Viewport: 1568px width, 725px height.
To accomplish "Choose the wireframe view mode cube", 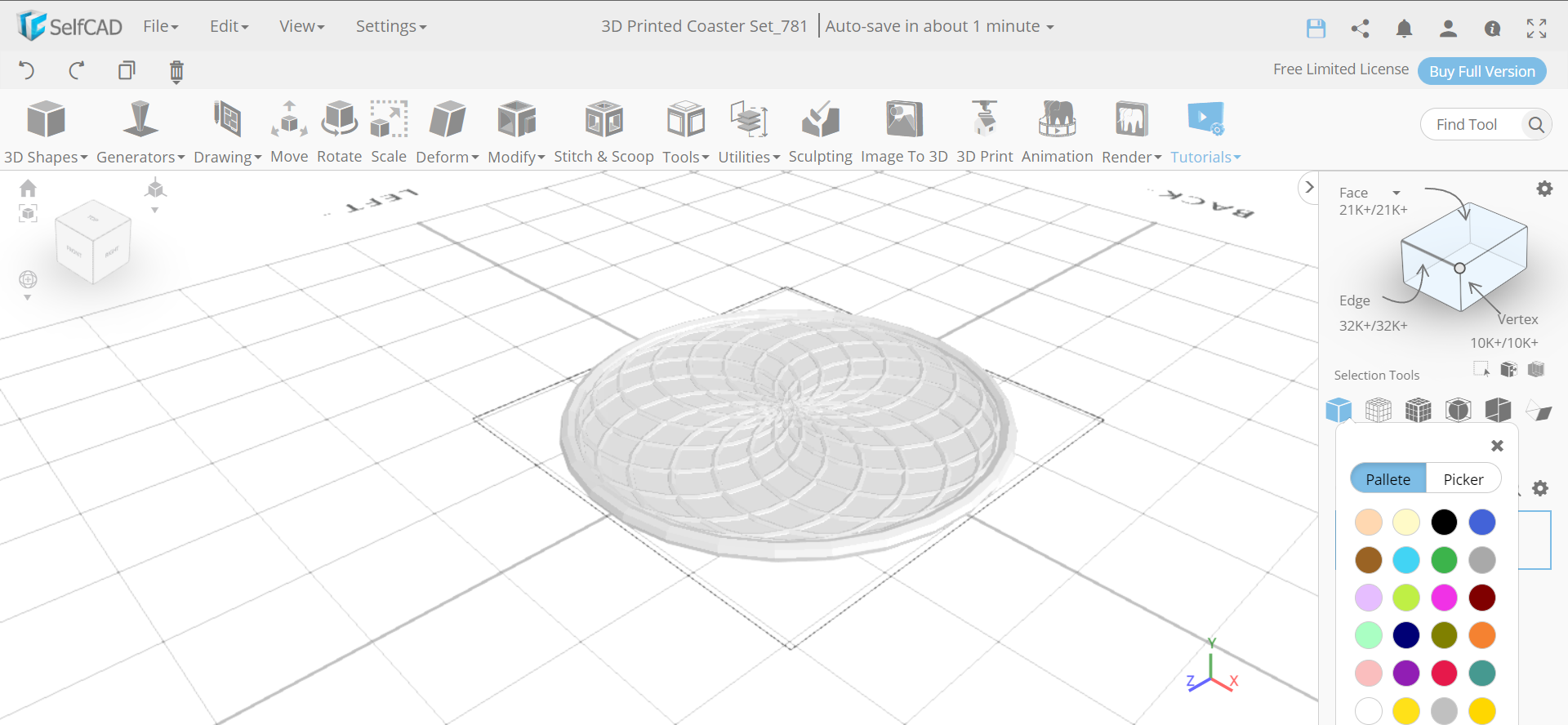I will tap(1379, 409).
